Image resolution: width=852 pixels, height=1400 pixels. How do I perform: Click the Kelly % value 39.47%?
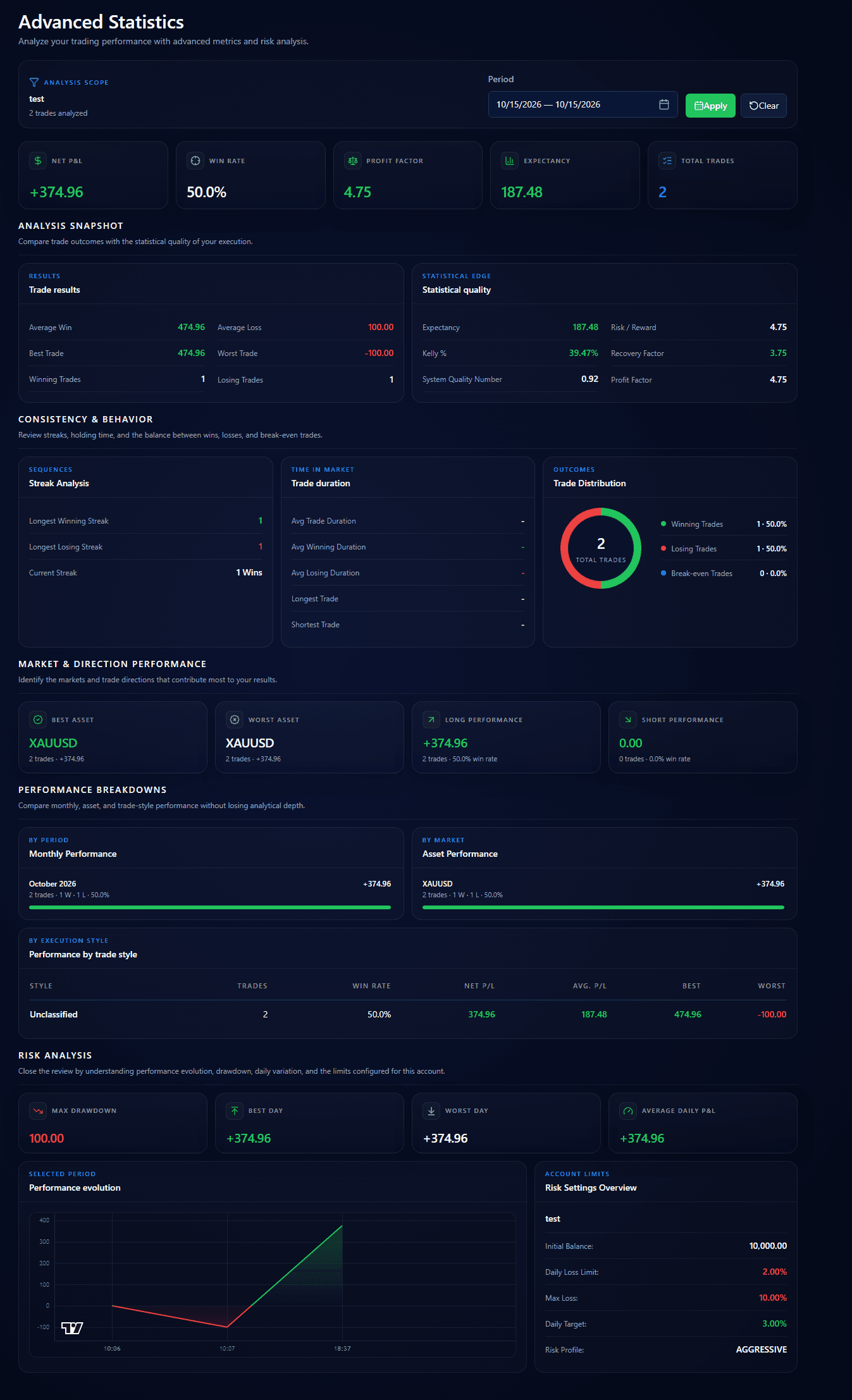coord(583,353)
